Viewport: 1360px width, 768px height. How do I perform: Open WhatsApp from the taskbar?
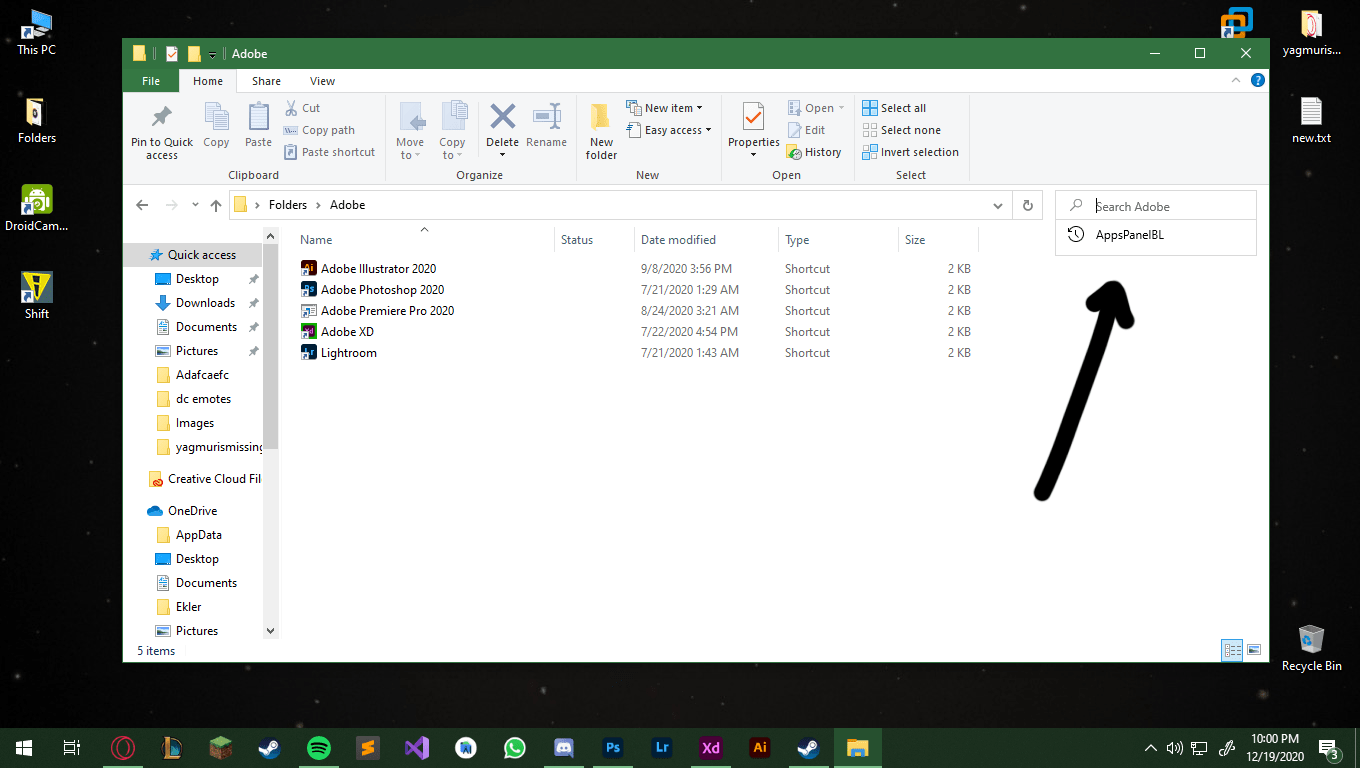(515, 747)
